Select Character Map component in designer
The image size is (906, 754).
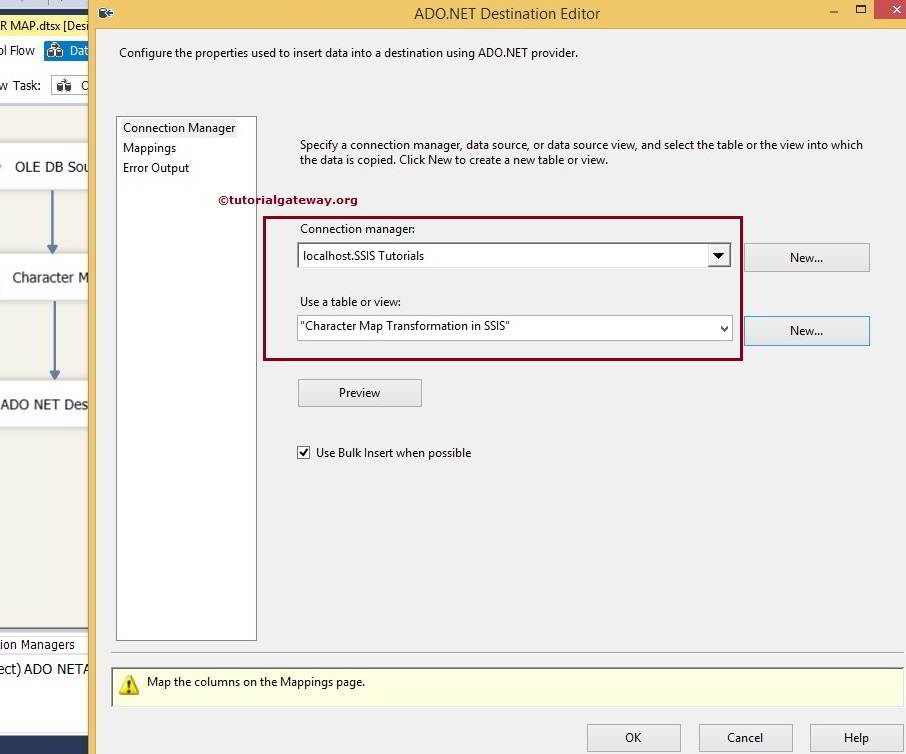click(44, 277)
